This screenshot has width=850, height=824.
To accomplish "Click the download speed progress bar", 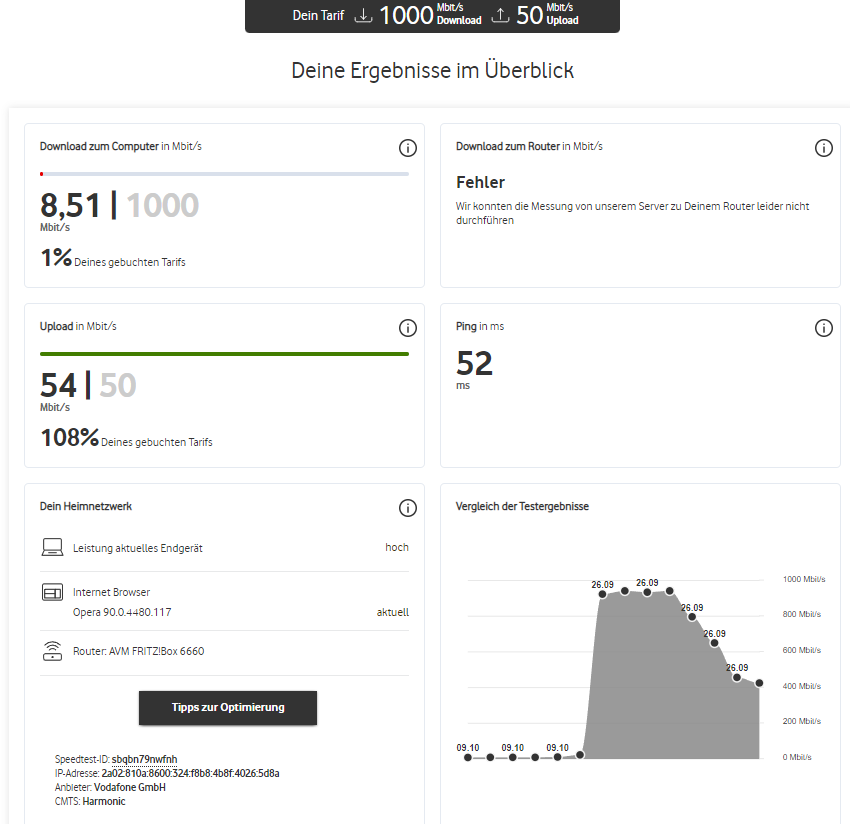I will pos(224,174).
